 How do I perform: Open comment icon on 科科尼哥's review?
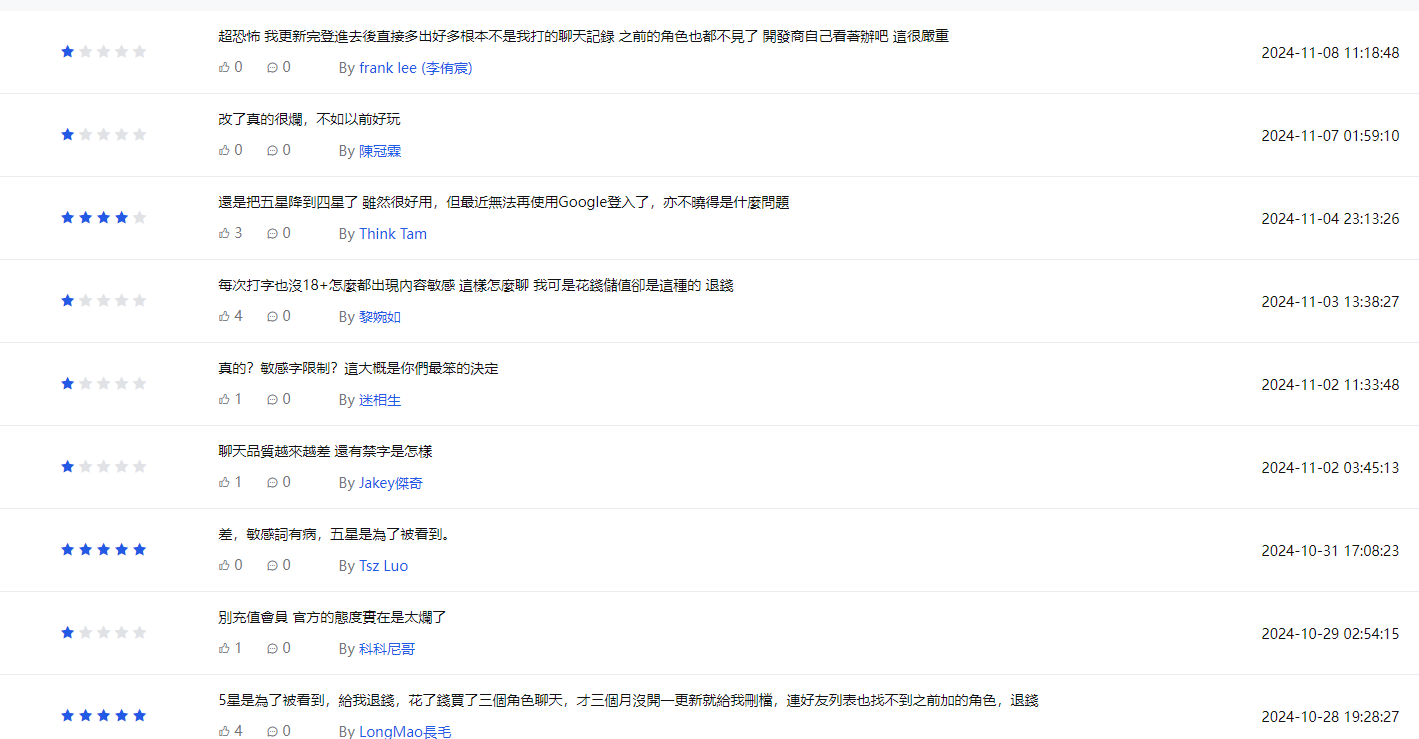pyautogui.click(x=272, y=648)
